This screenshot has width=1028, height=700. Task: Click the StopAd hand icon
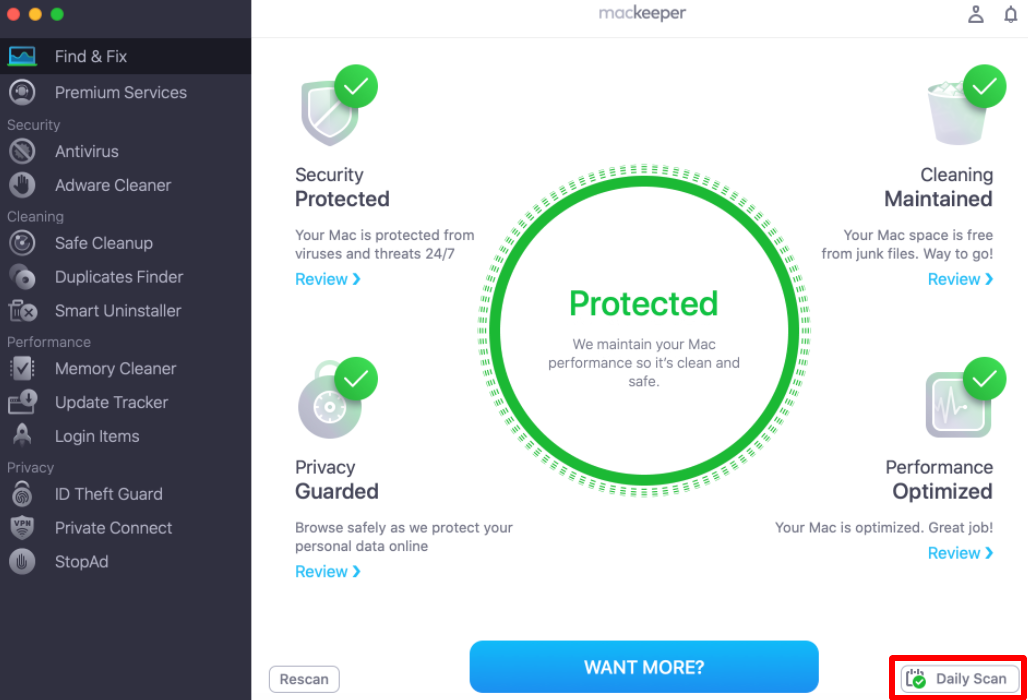pos(22,562)
